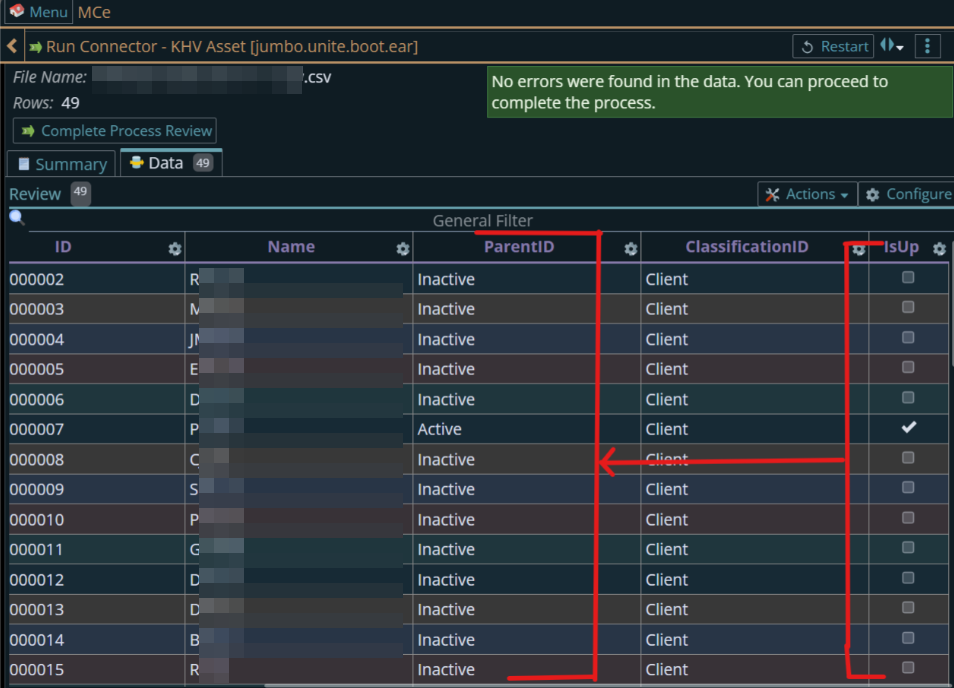Viewport: 954px width, 688px height.
Task: Open the ClassificationID column settings gear
Action: (x=858, y=249)
